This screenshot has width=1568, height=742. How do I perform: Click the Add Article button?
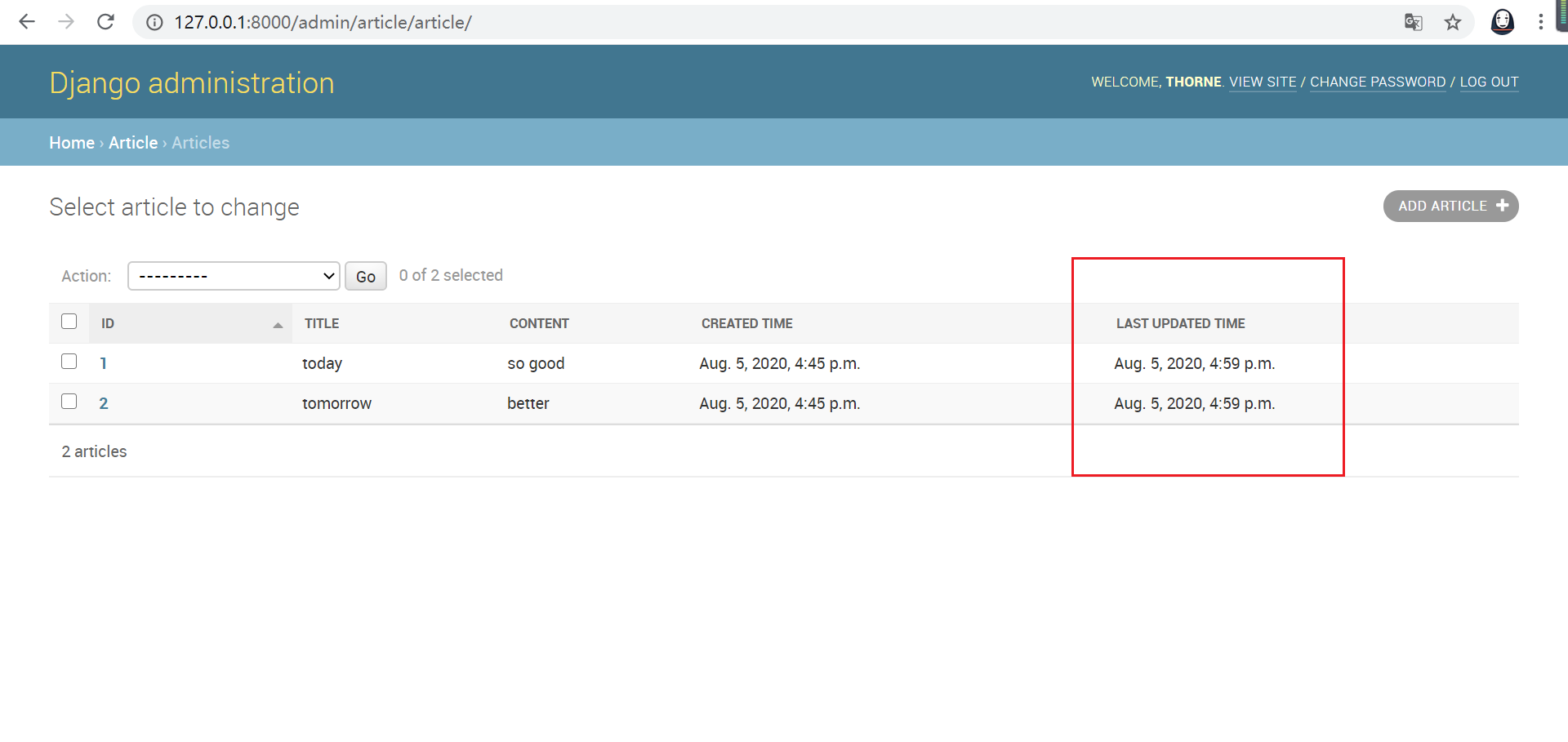(1451, 206)
